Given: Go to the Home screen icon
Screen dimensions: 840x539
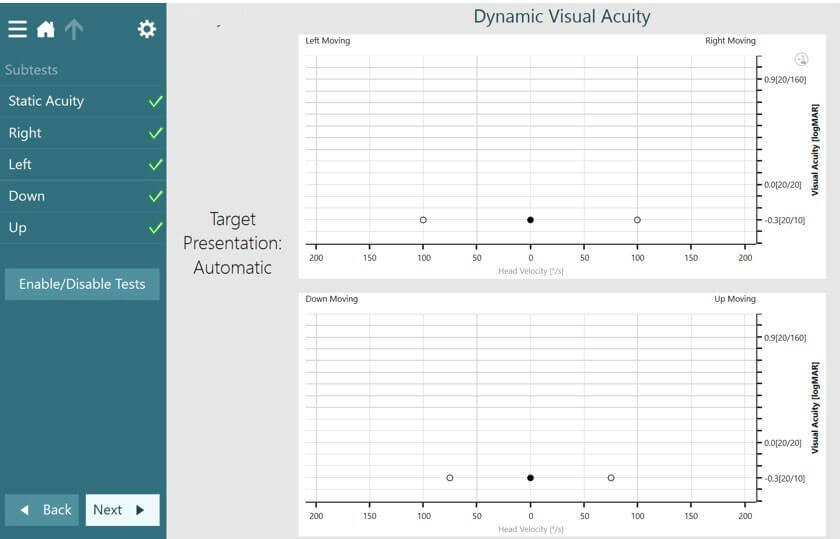Looking at the screenshot, I should (46, 29).
